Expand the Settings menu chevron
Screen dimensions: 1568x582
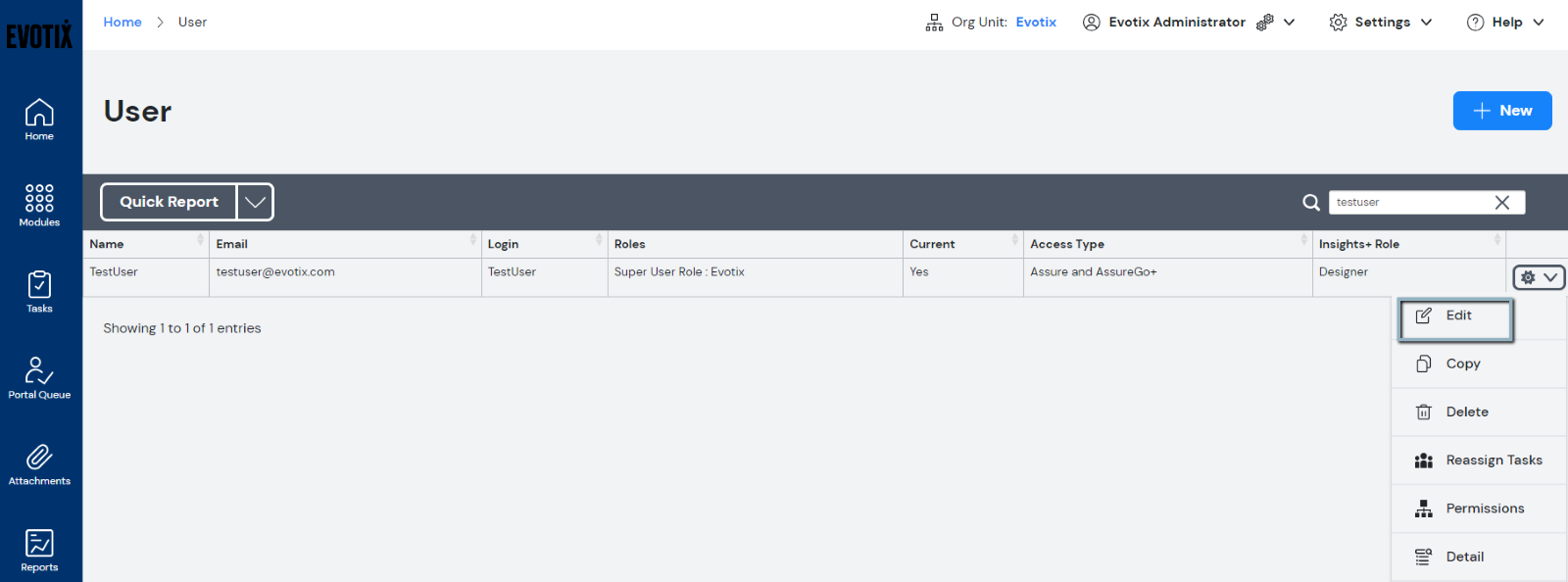click(1426, 23)
